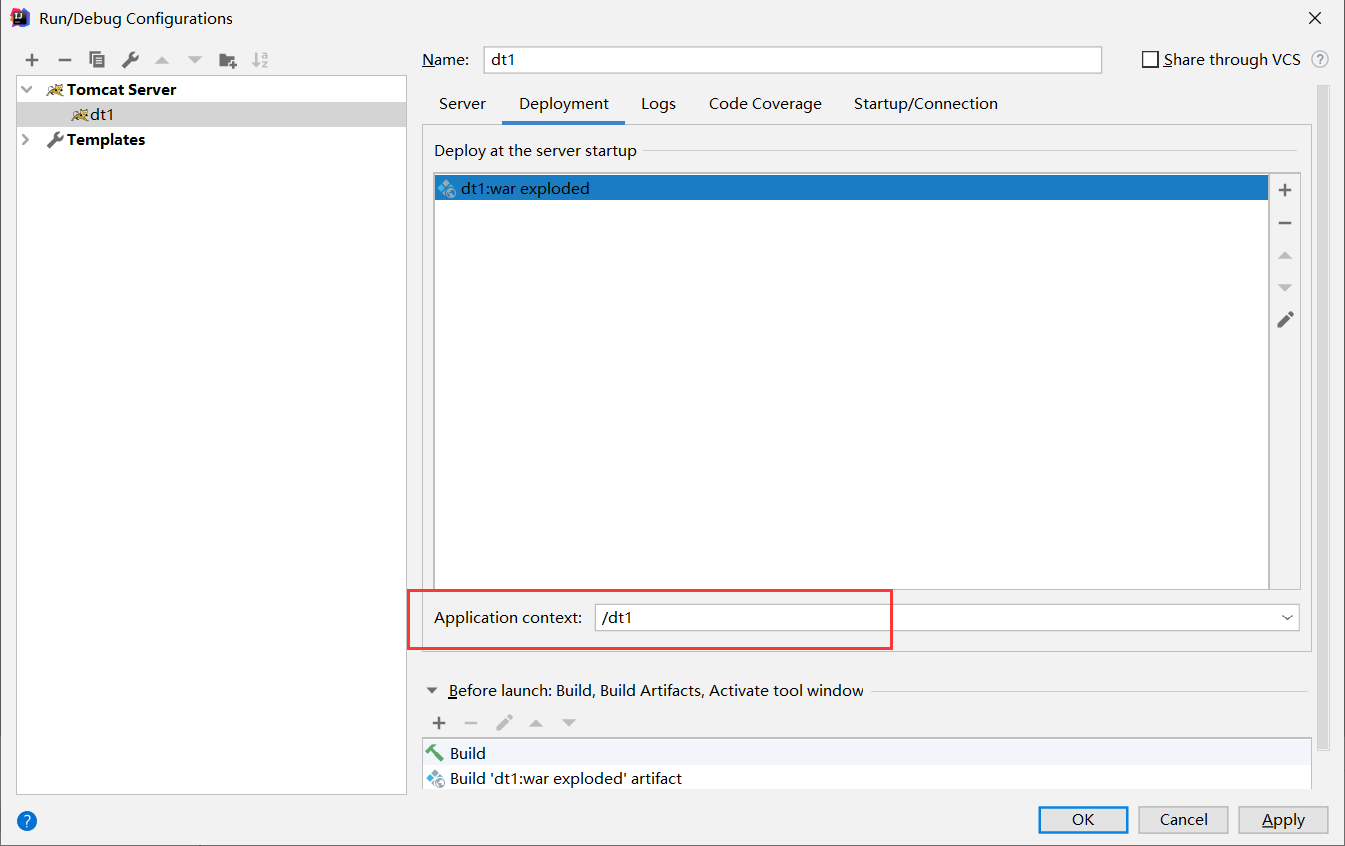
Task: Remove artifact minus icon beside deployment list
Action: pos(1285,223)
